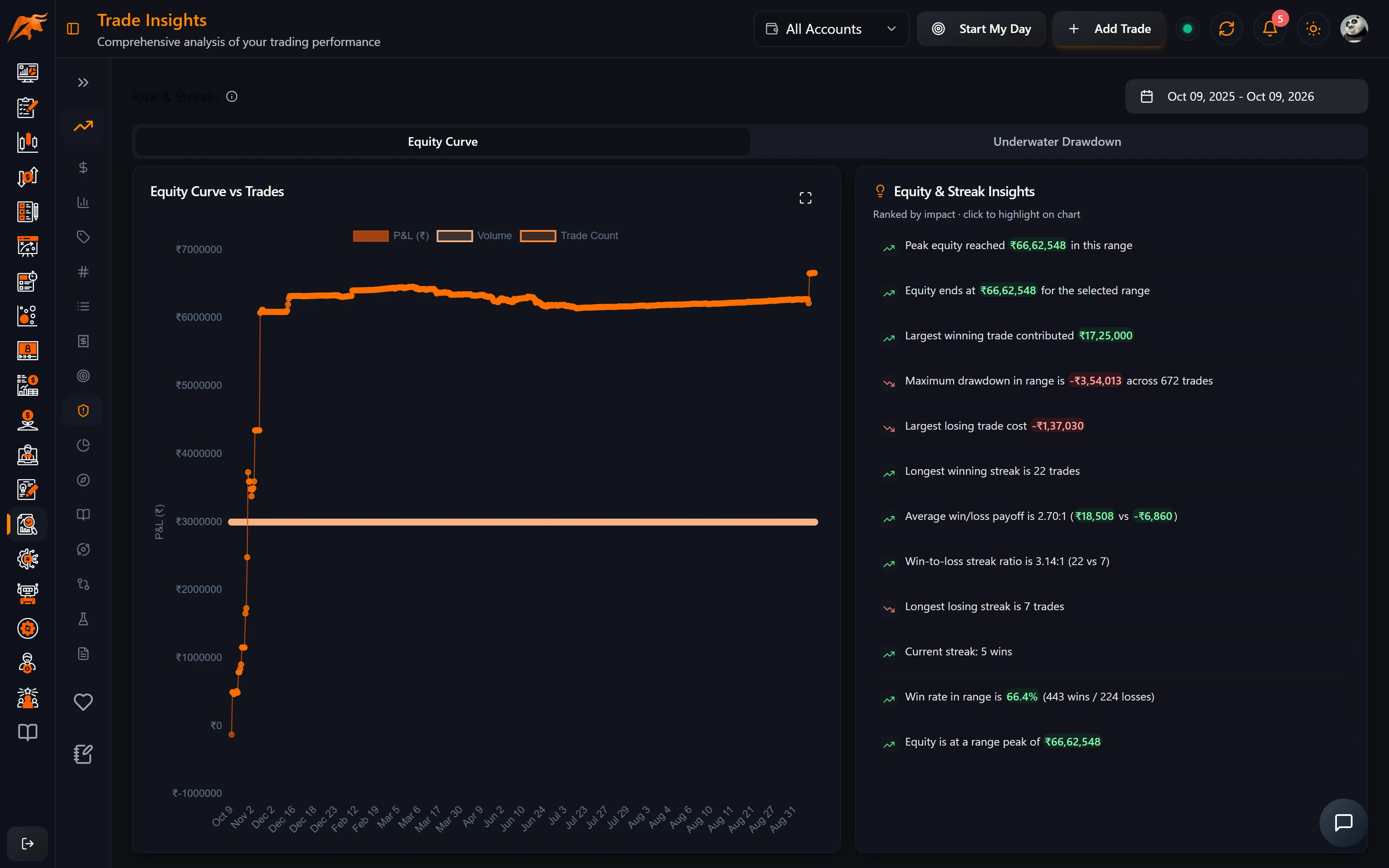Select the target bullseye section icon
The image size is (1389, 868).
click(83, 376)
